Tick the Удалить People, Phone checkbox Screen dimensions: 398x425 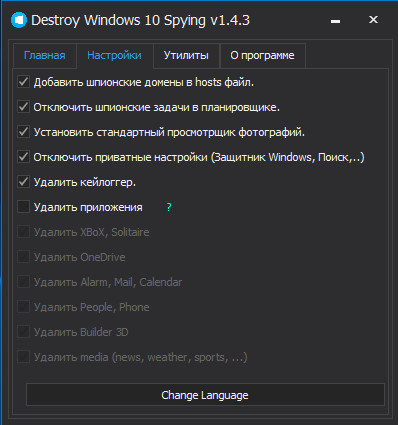pos(23,307)
